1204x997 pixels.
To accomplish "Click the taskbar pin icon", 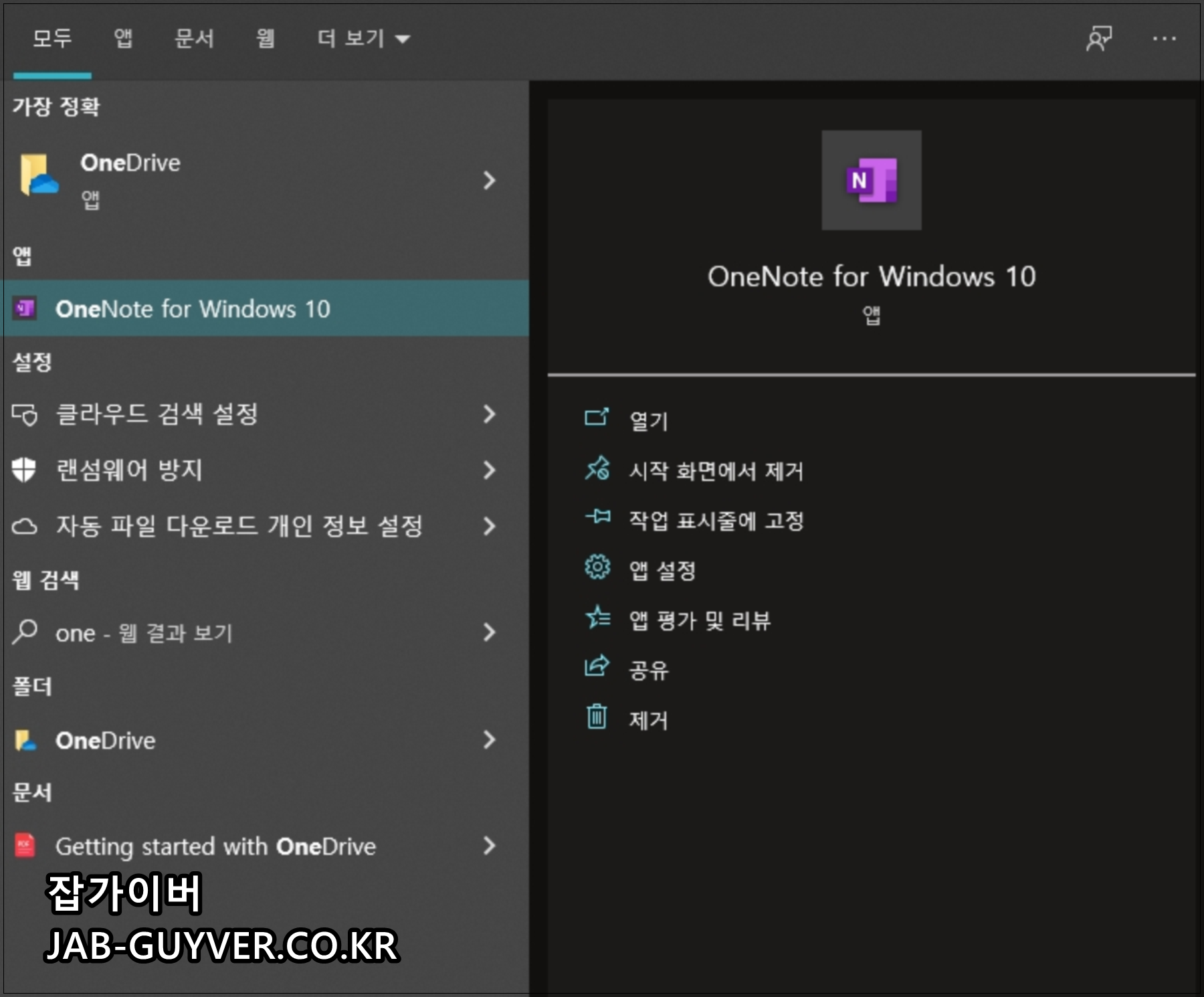I will coord(597,517).
